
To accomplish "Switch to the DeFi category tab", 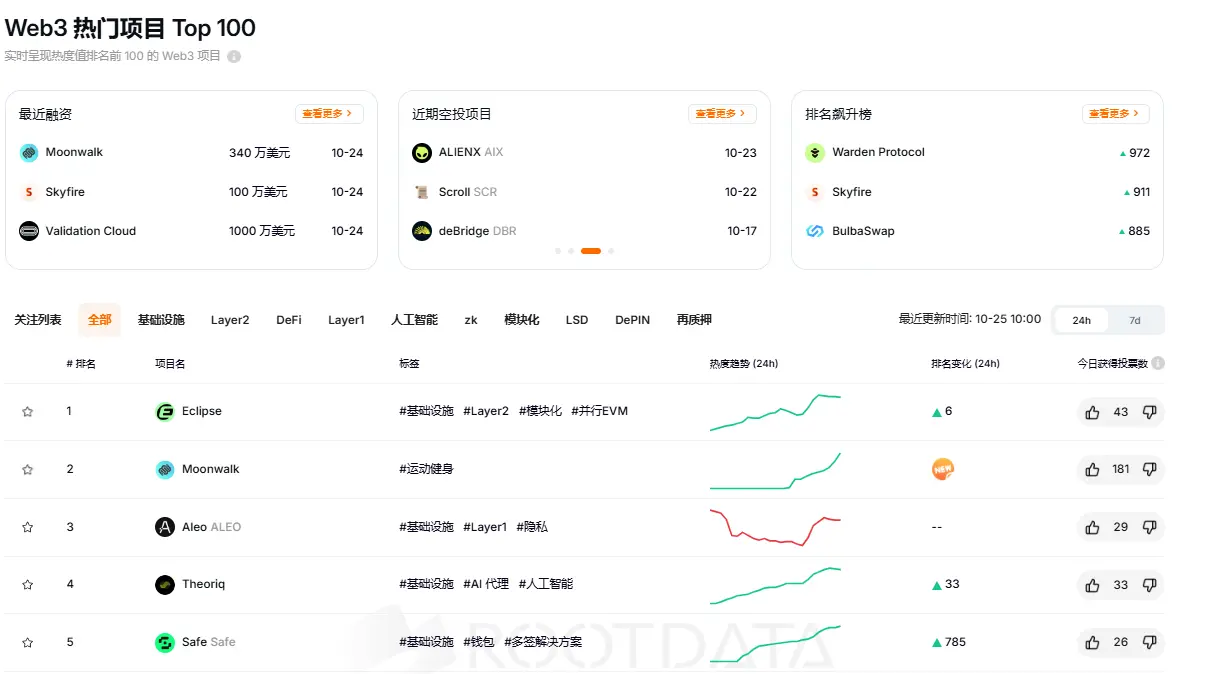I will [288, 319].
